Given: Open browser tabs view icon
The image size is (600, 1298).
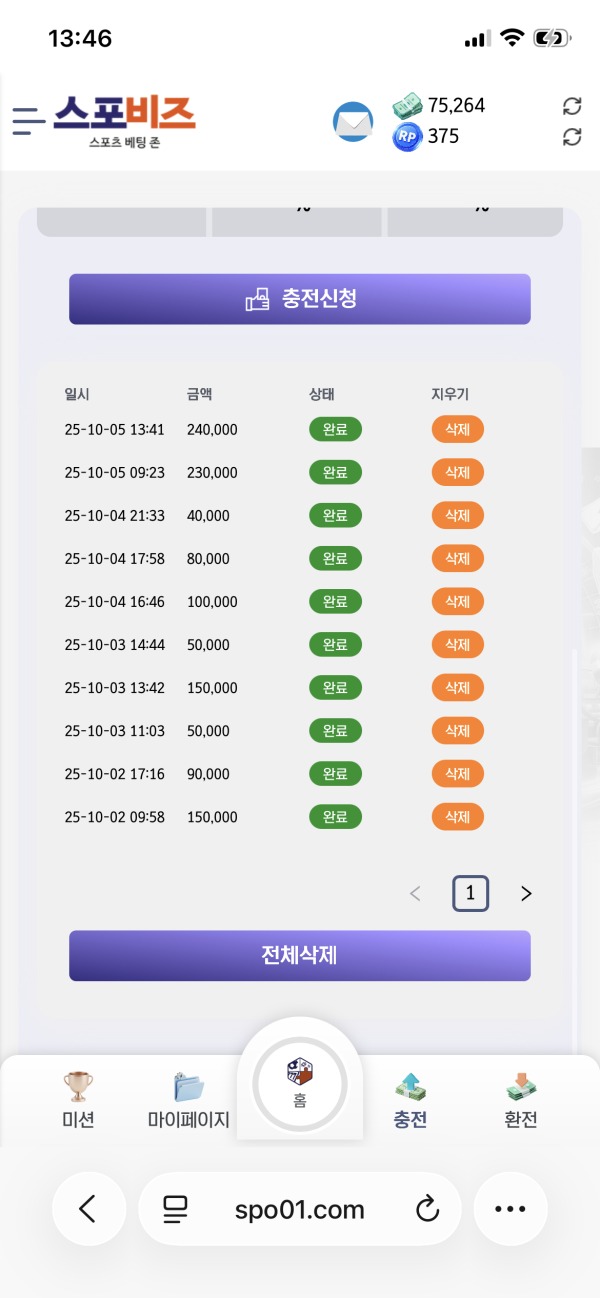Looking at the screenshot, I should coord(174,1208).
